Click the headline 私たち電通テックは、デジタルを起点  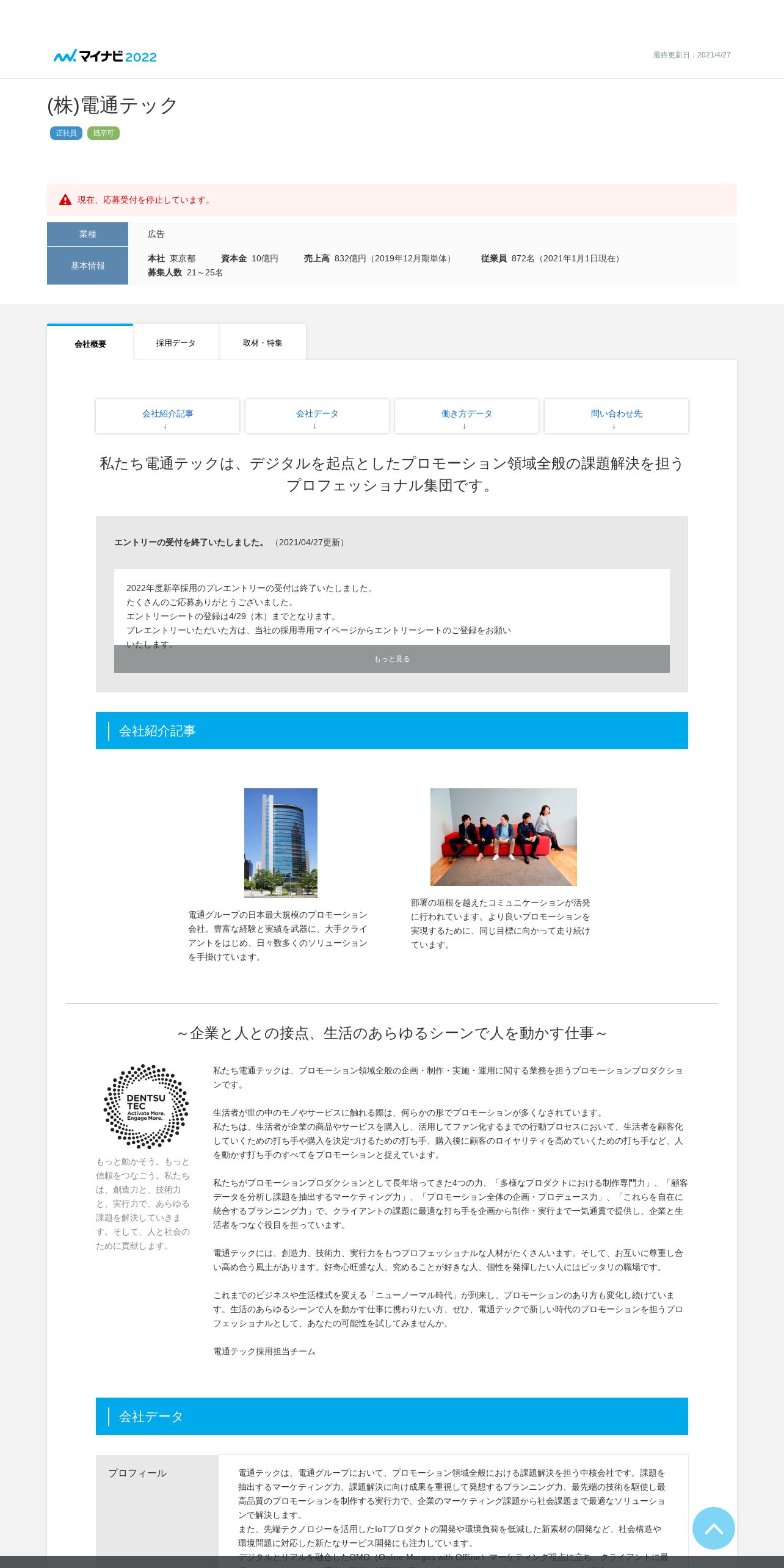pos(392,474)
